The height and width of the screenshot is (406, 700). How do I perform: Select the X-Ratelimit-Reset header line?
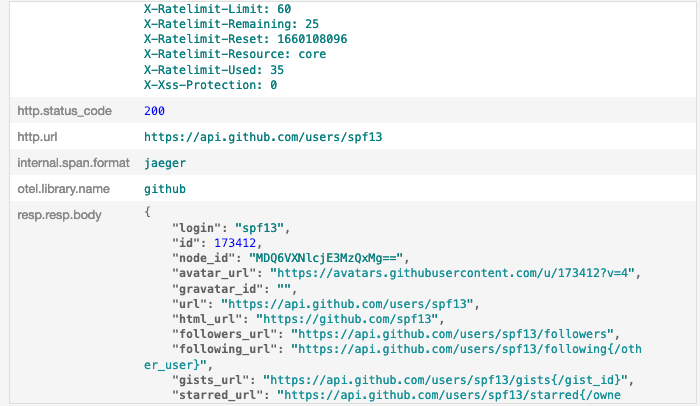tap(246, 39)
